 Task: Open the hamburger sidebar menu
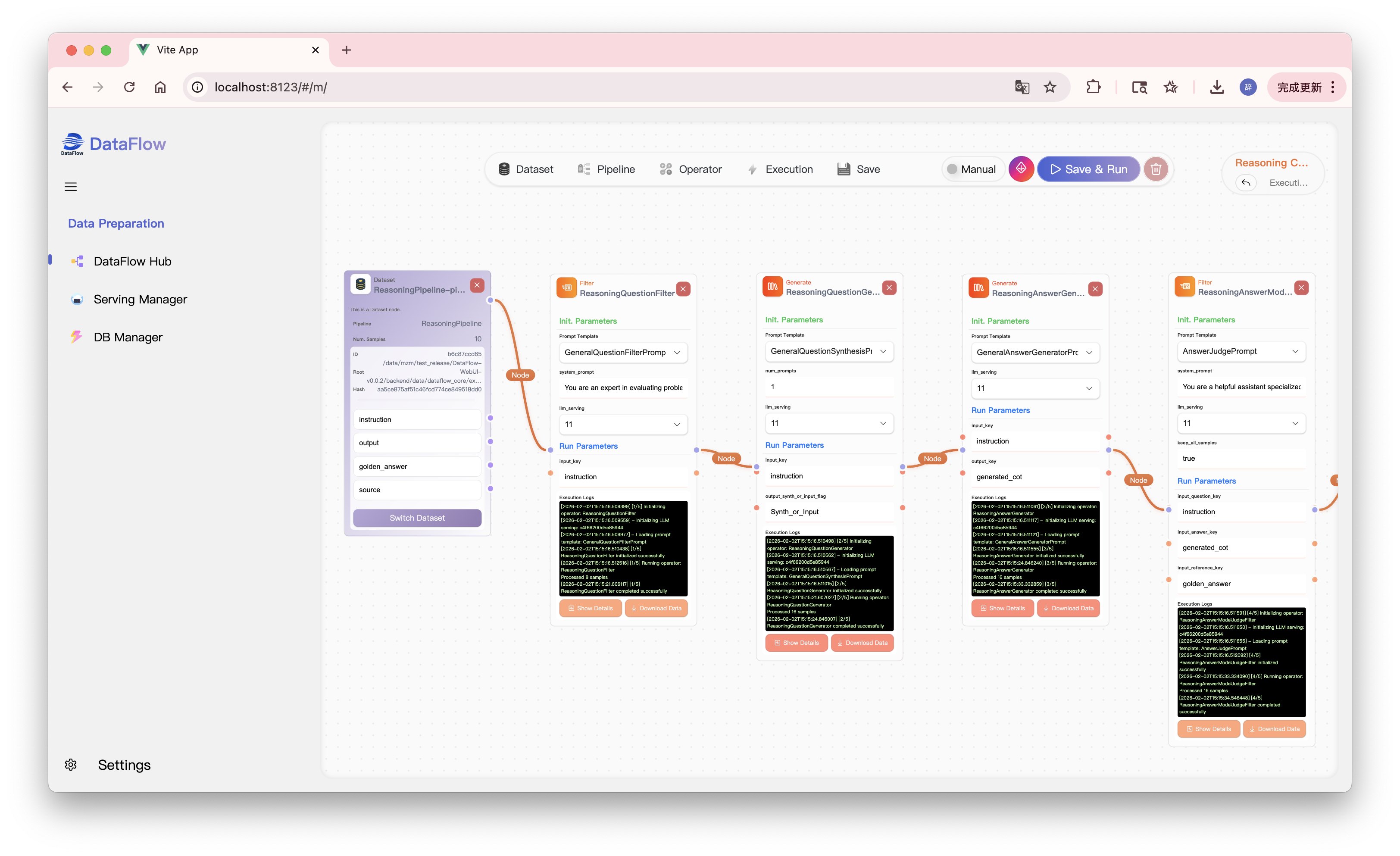coord(70,187)
